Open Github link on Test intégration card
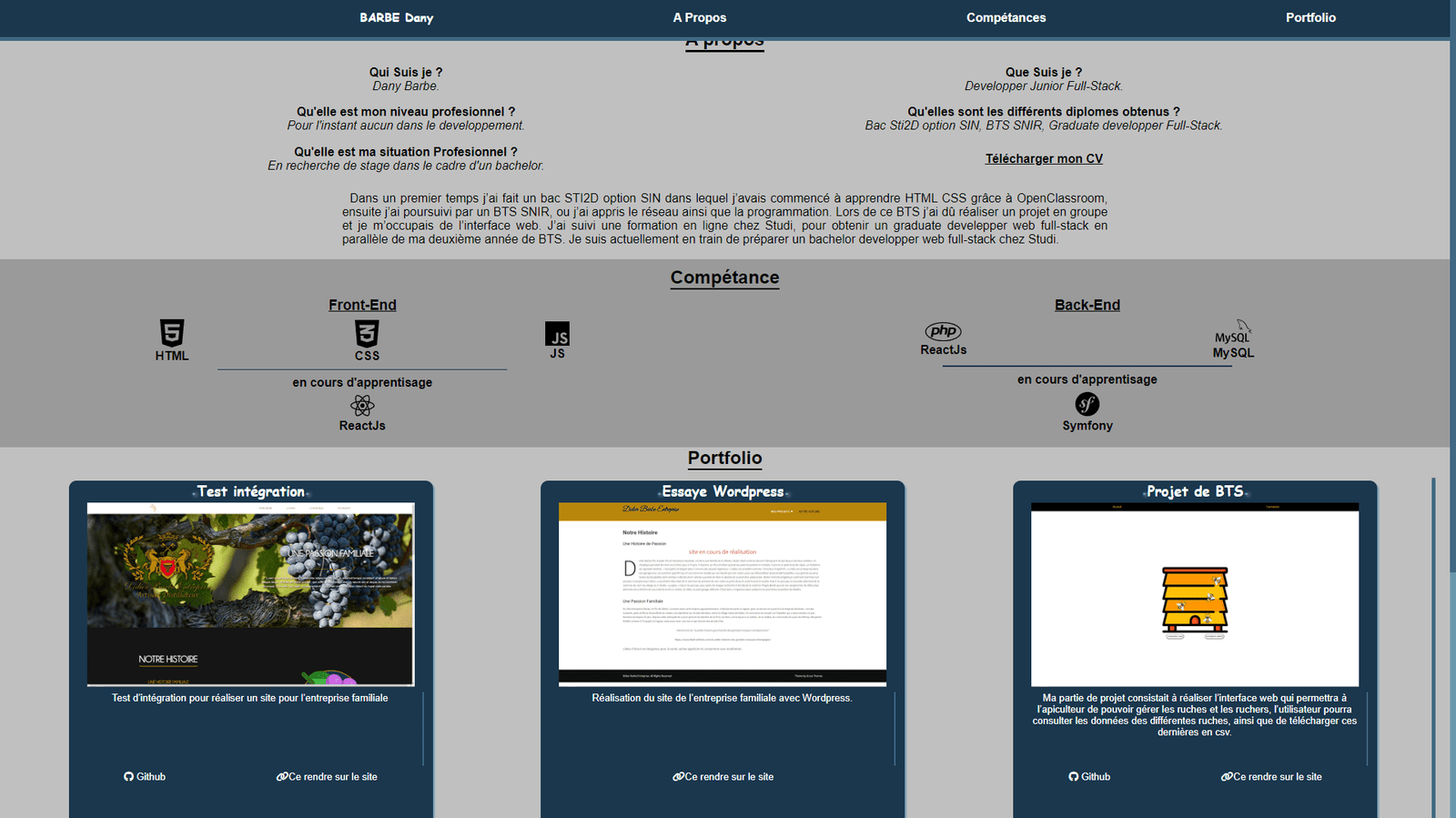The width and height of the screenshot is (1456, 818). 145,777
